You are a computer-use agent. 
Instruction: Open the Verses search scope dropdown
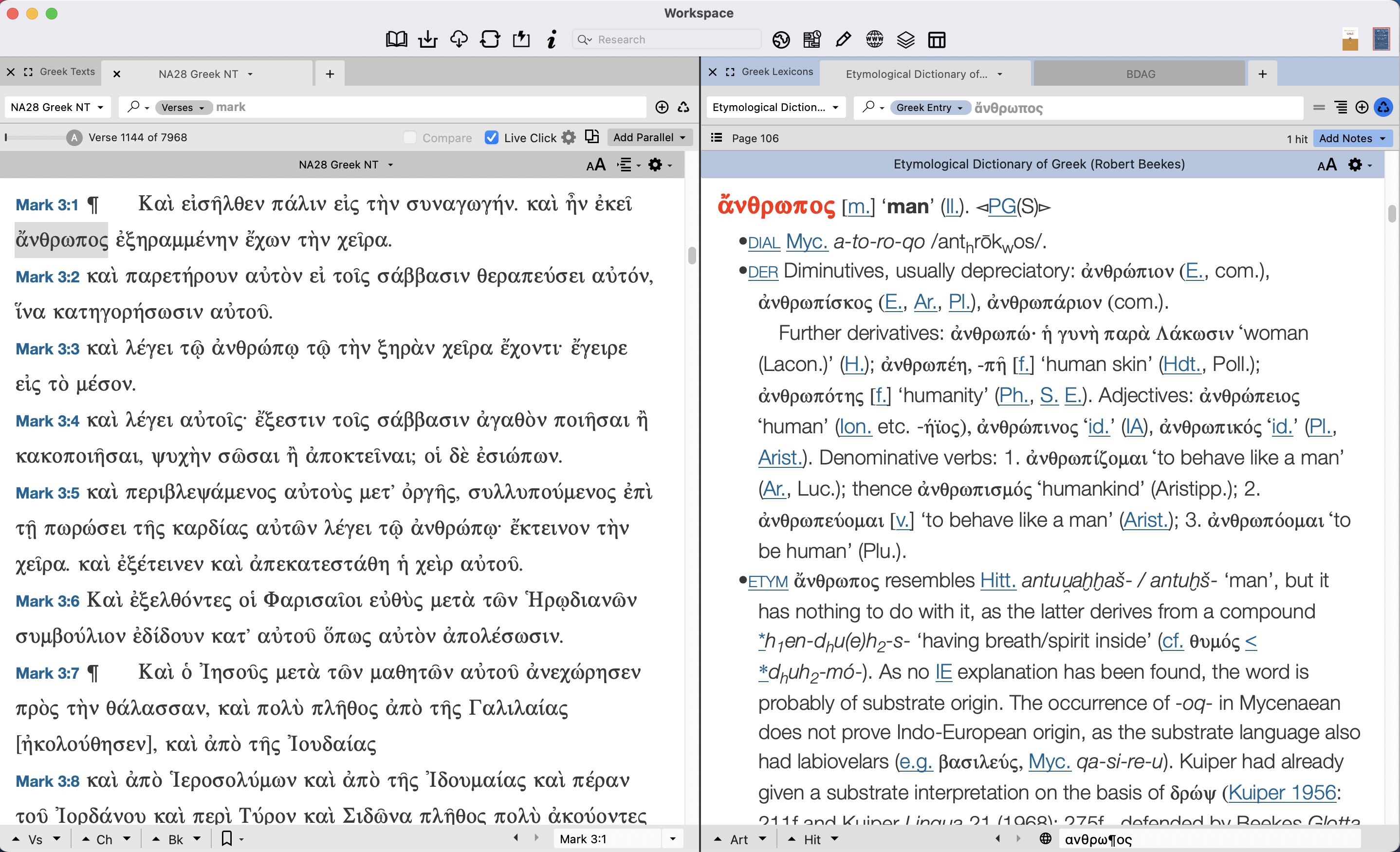pyautogui.click(x=183, y=108)
